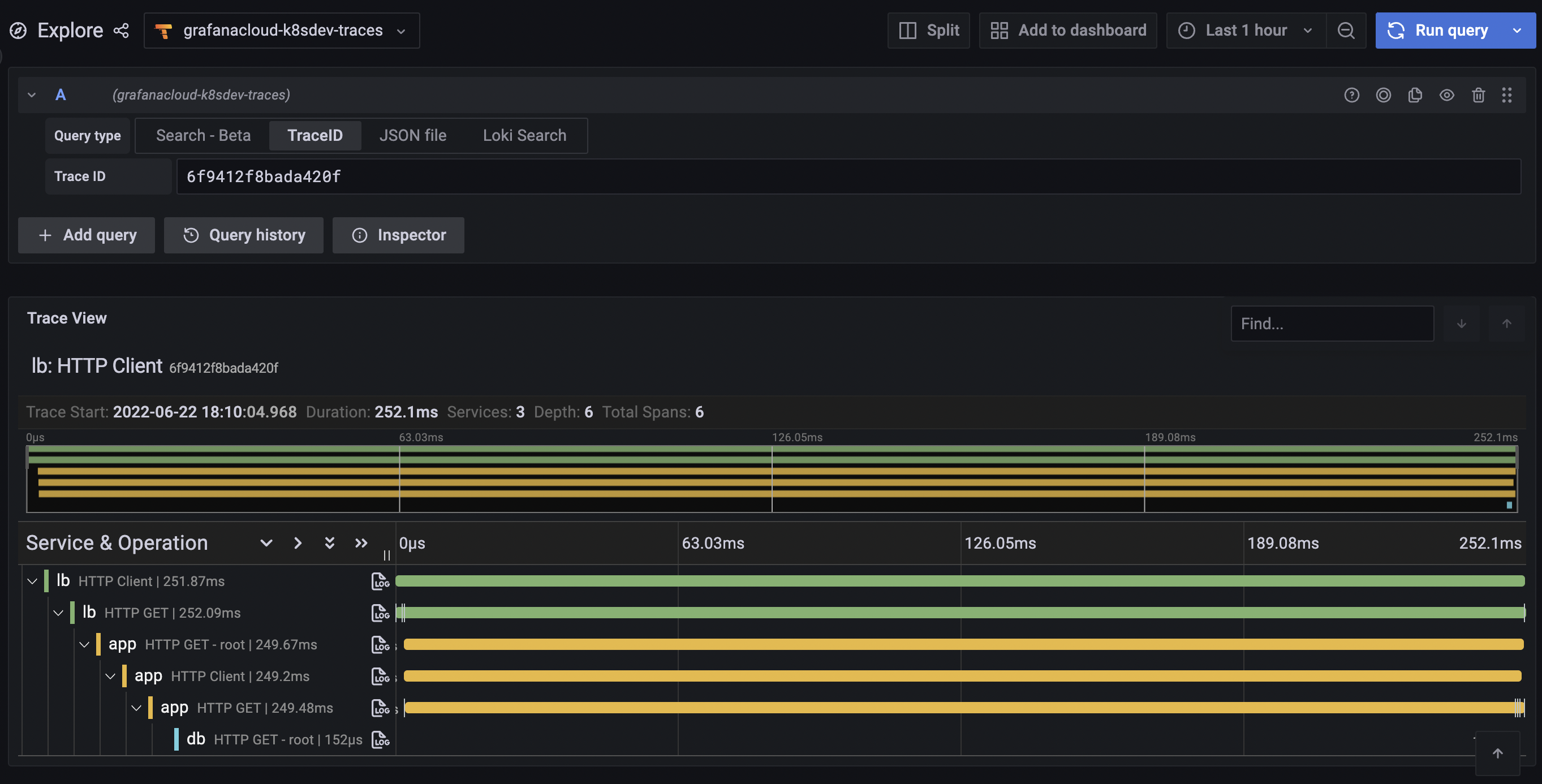Open logs for the db span
Viewport: 1542px width, 784px height.
click(380, 739)
